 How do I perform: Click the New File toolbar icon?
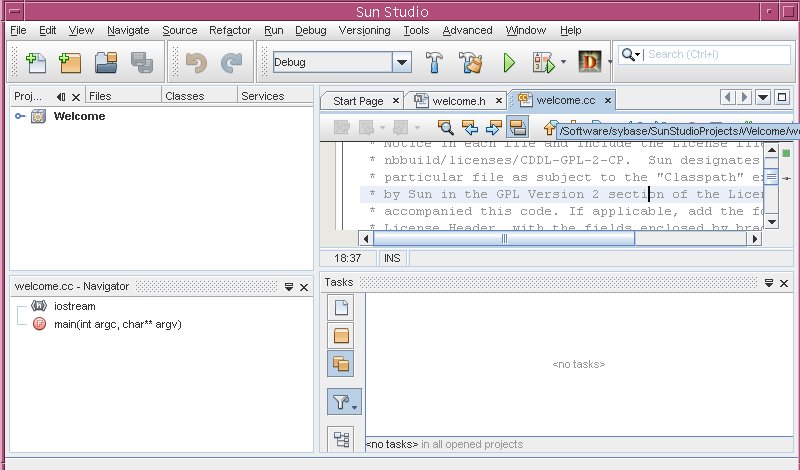[36, 63]
